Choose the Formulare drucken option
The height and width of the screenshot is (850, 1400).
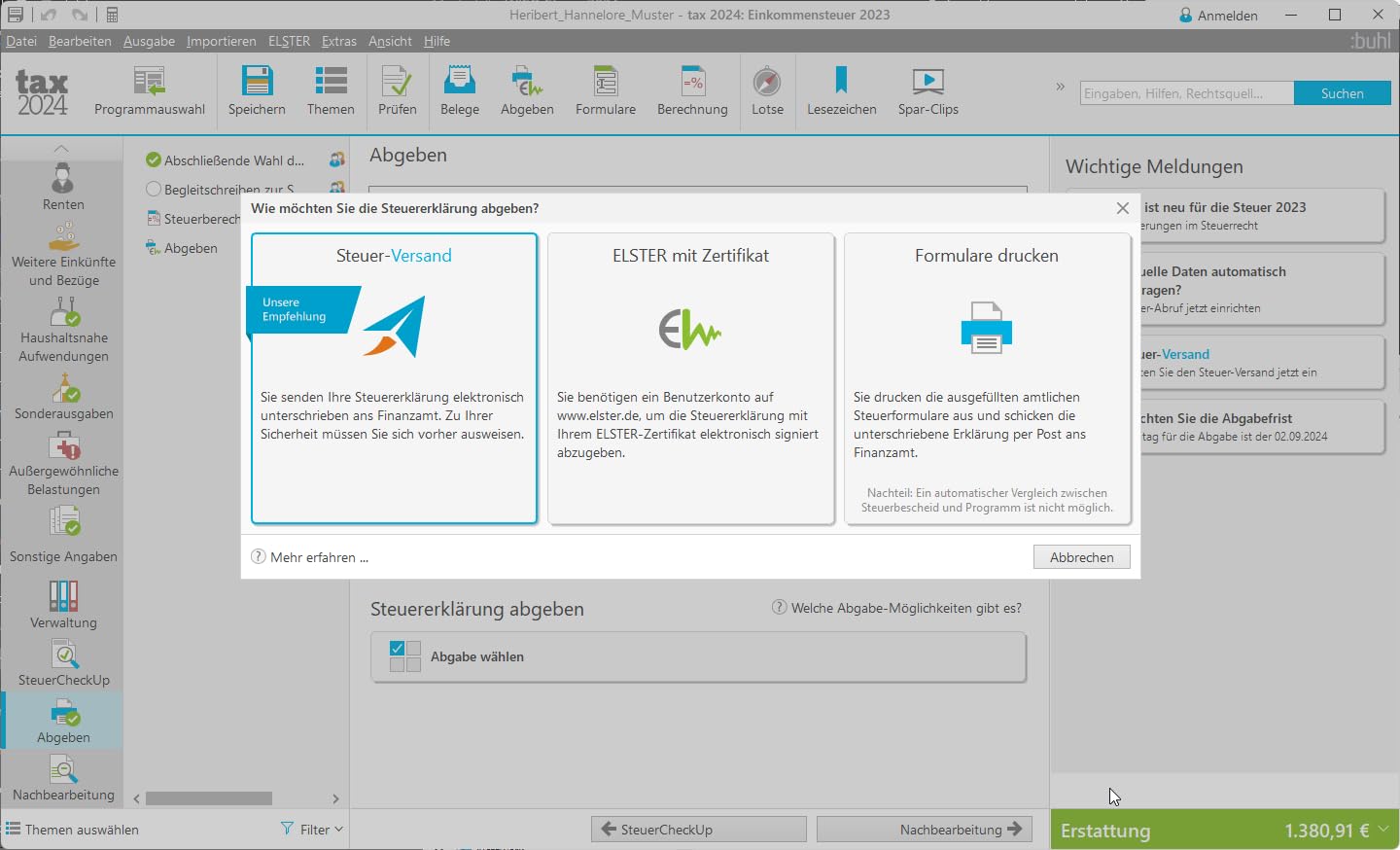coord(987,378)
